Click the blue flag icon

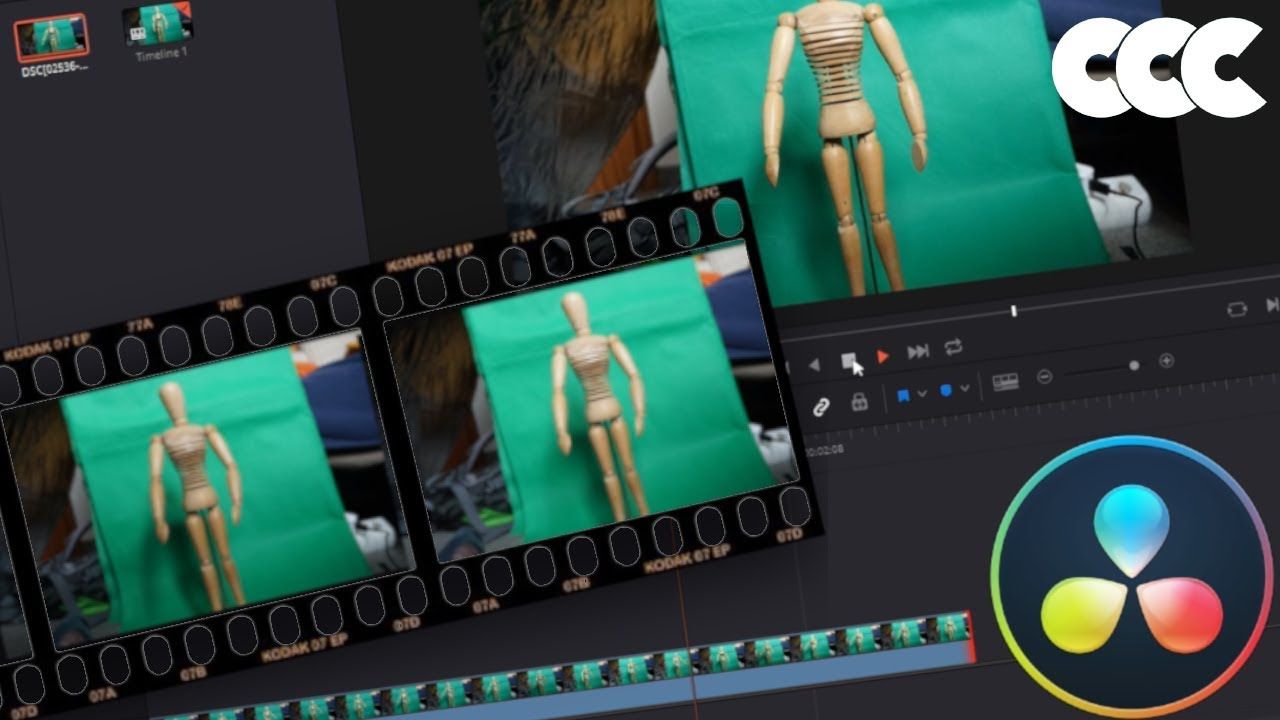903,396
